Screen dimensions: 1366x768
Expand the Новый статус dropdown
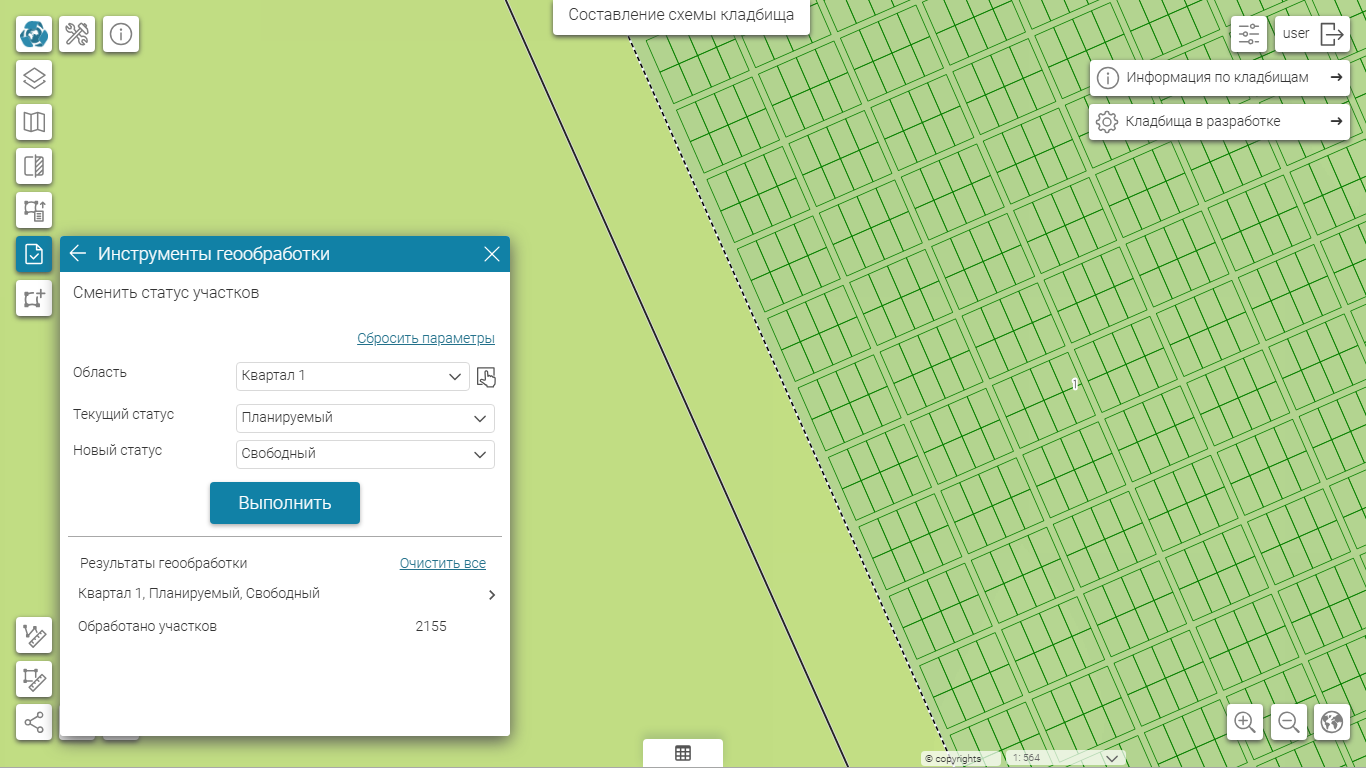[365, 454]
